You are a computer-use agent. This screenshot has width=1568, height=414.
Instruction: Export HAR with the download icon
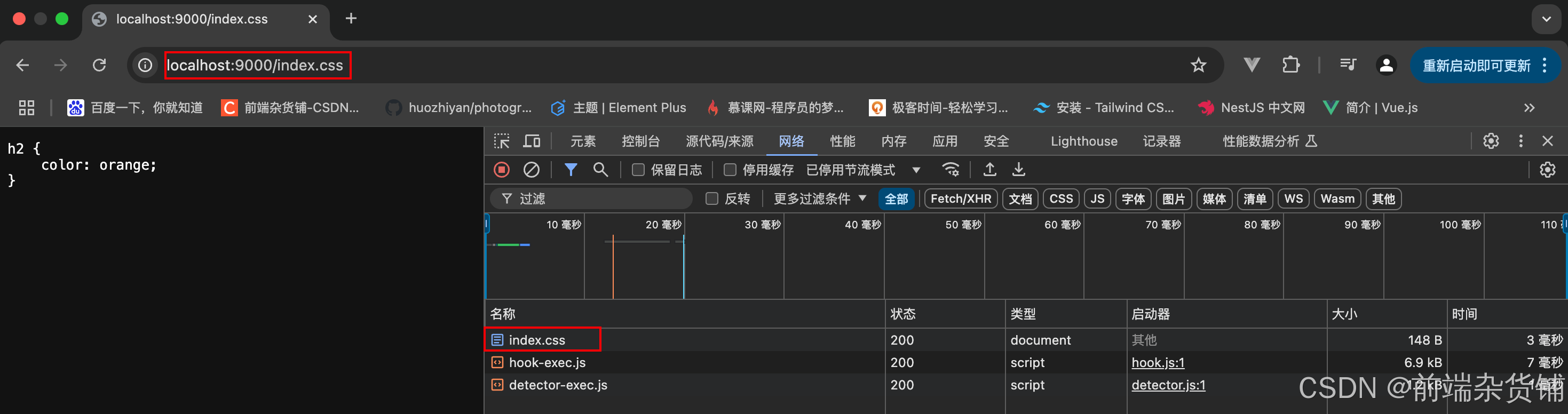tap(1018, 170)
